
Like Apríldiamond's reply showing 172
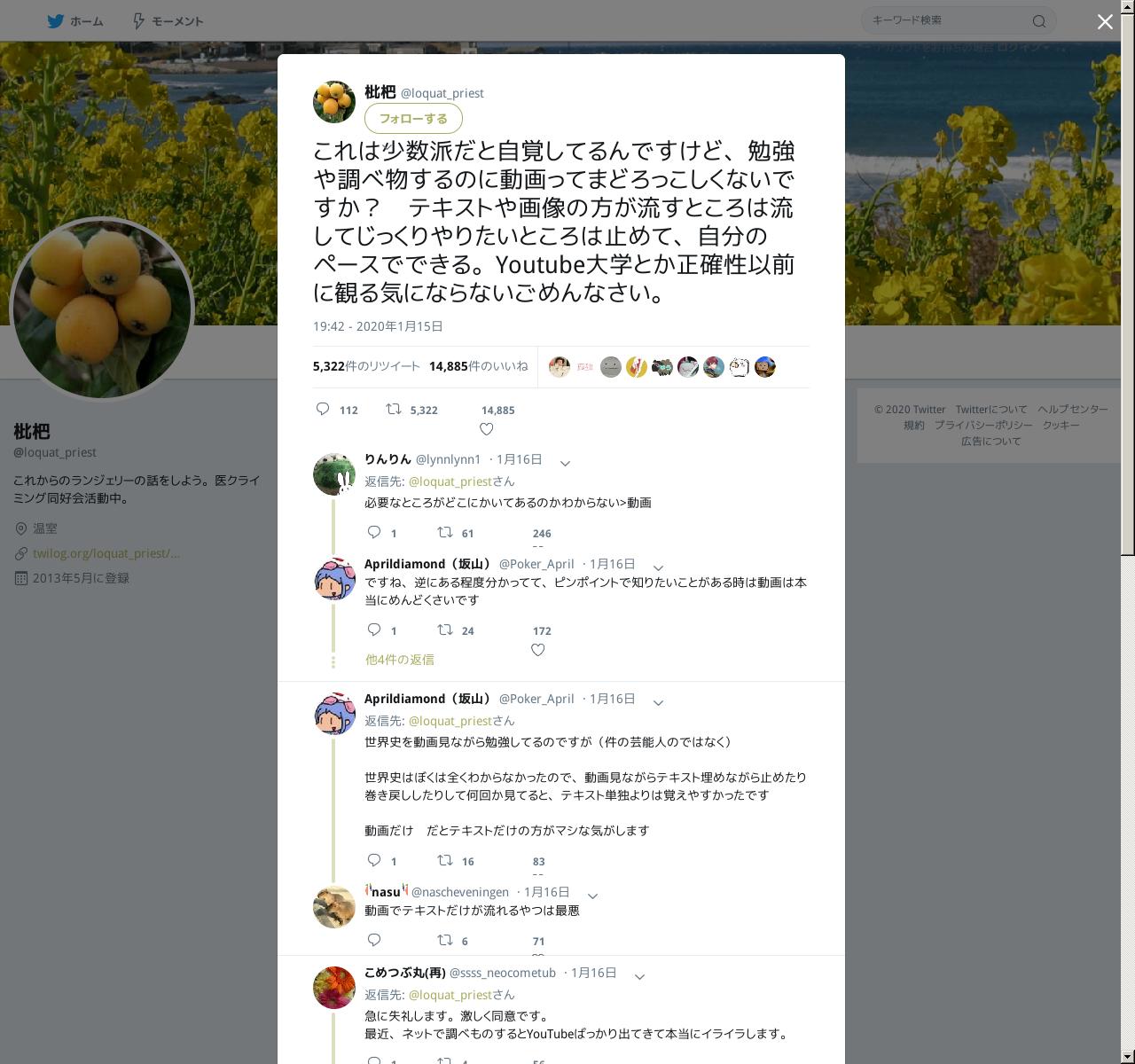click(537, 650)
